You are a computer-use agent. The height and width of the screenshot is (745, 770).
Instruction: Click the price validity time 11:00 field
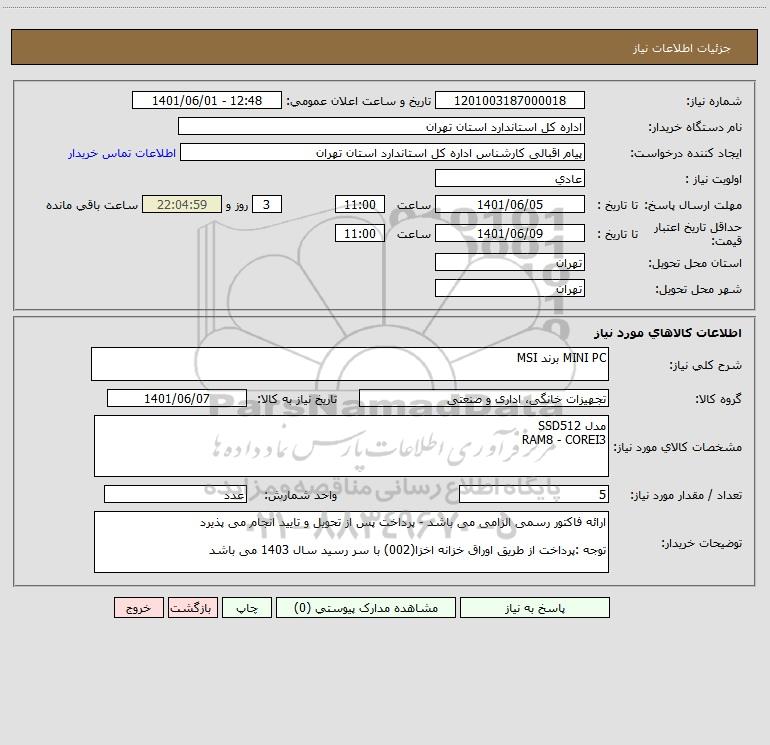tap(359, 234)
